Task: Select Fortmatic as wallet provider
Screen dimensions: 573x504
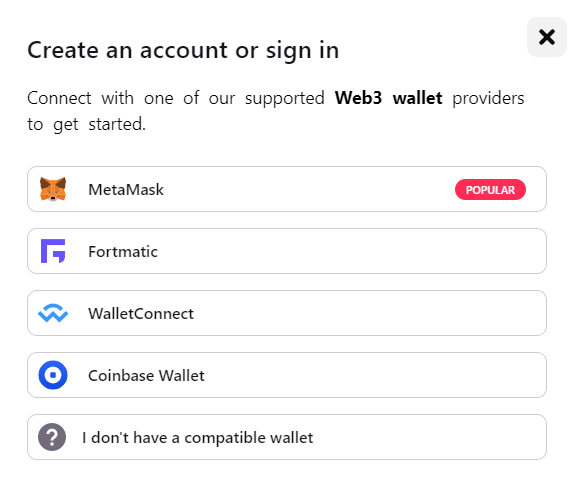Action: (287, 251)
